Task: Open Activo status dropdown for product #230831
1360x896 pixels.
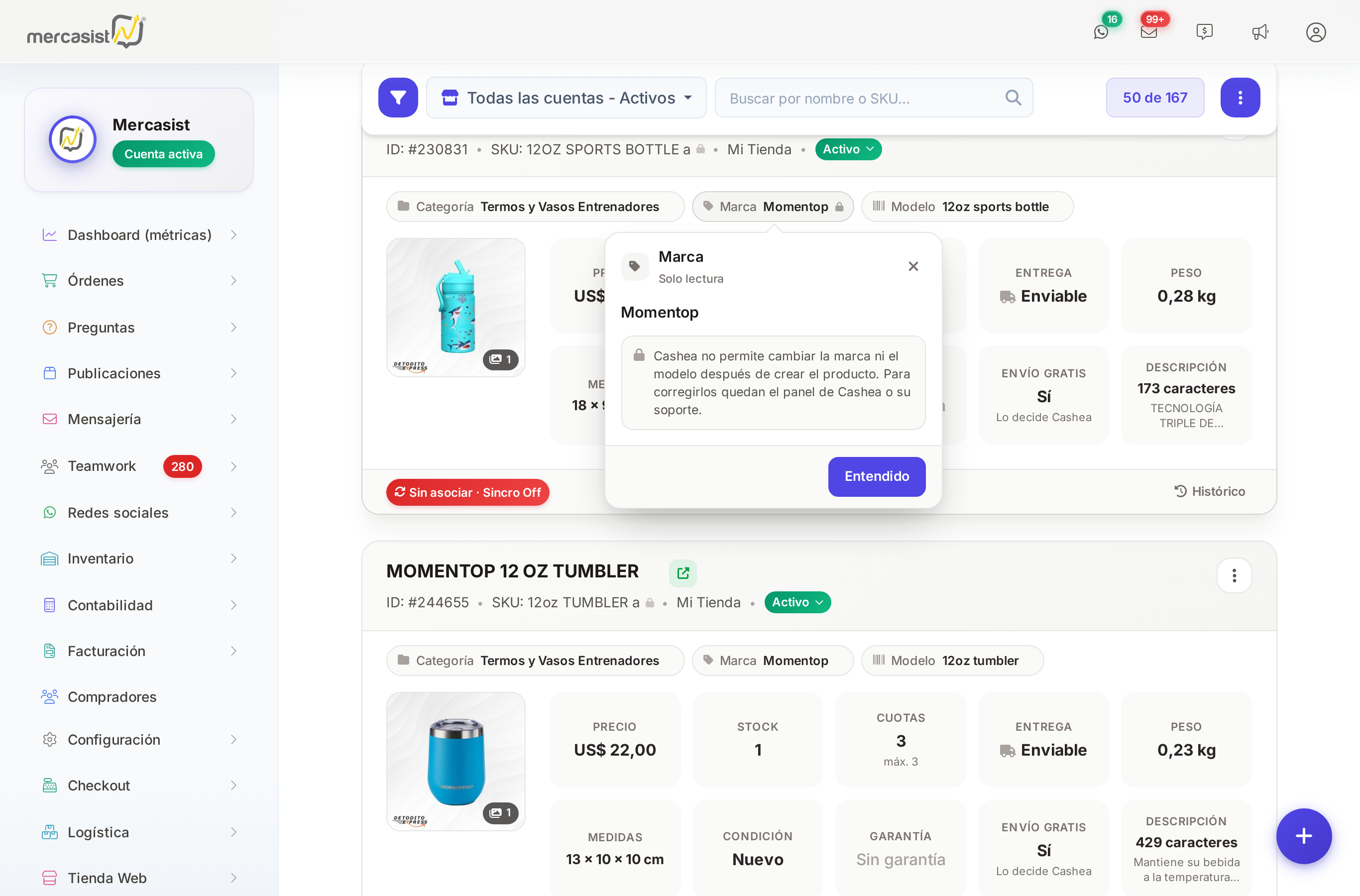Action: tap(848, 149)
